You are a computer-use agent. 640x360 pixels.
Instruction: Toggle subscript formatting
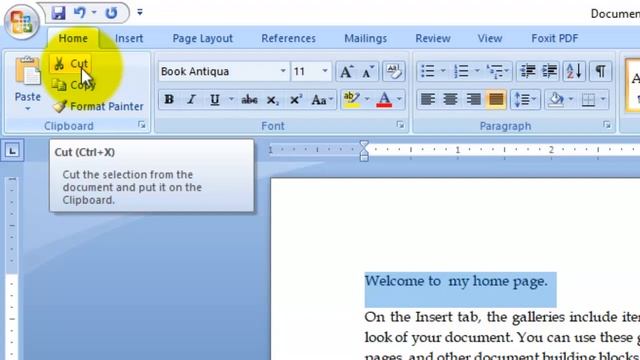(272, 100)
